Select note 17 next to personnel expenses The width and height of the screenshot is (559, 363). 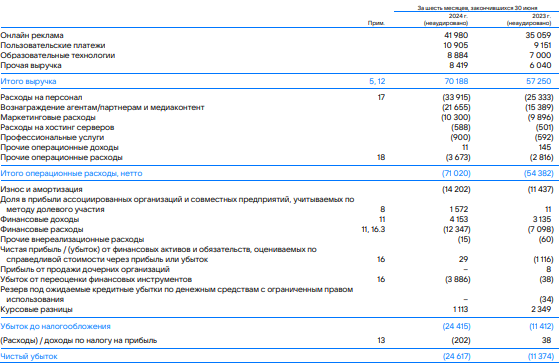click(381, 97)
